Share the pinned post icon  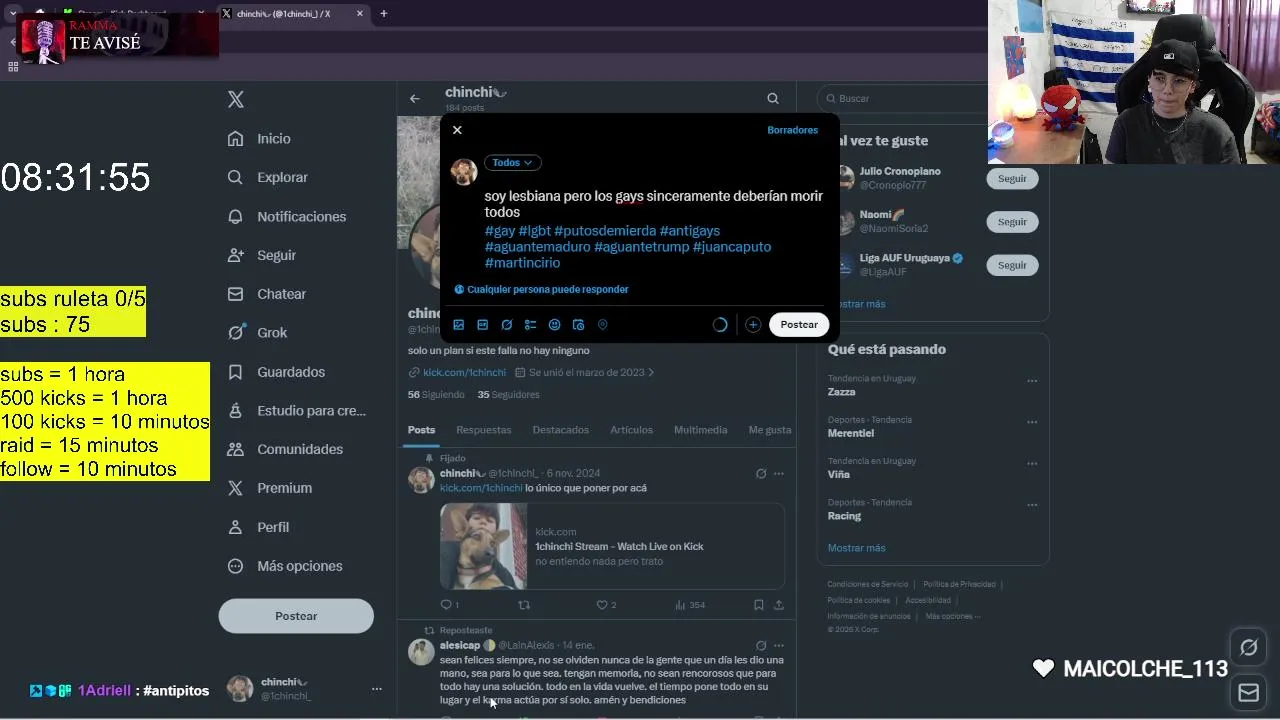[779, 605]
